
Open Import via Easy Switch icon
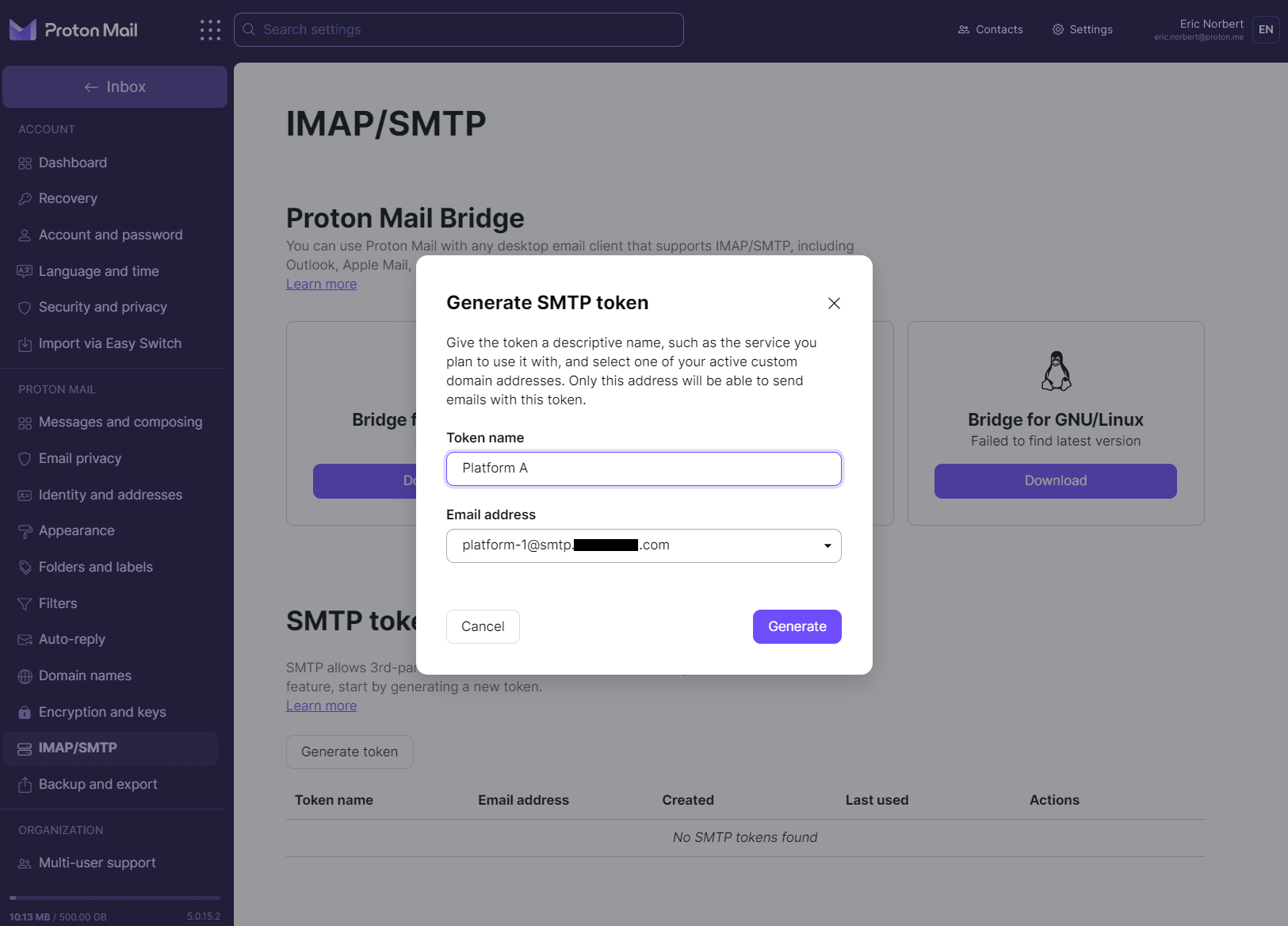tap(25, 343)
